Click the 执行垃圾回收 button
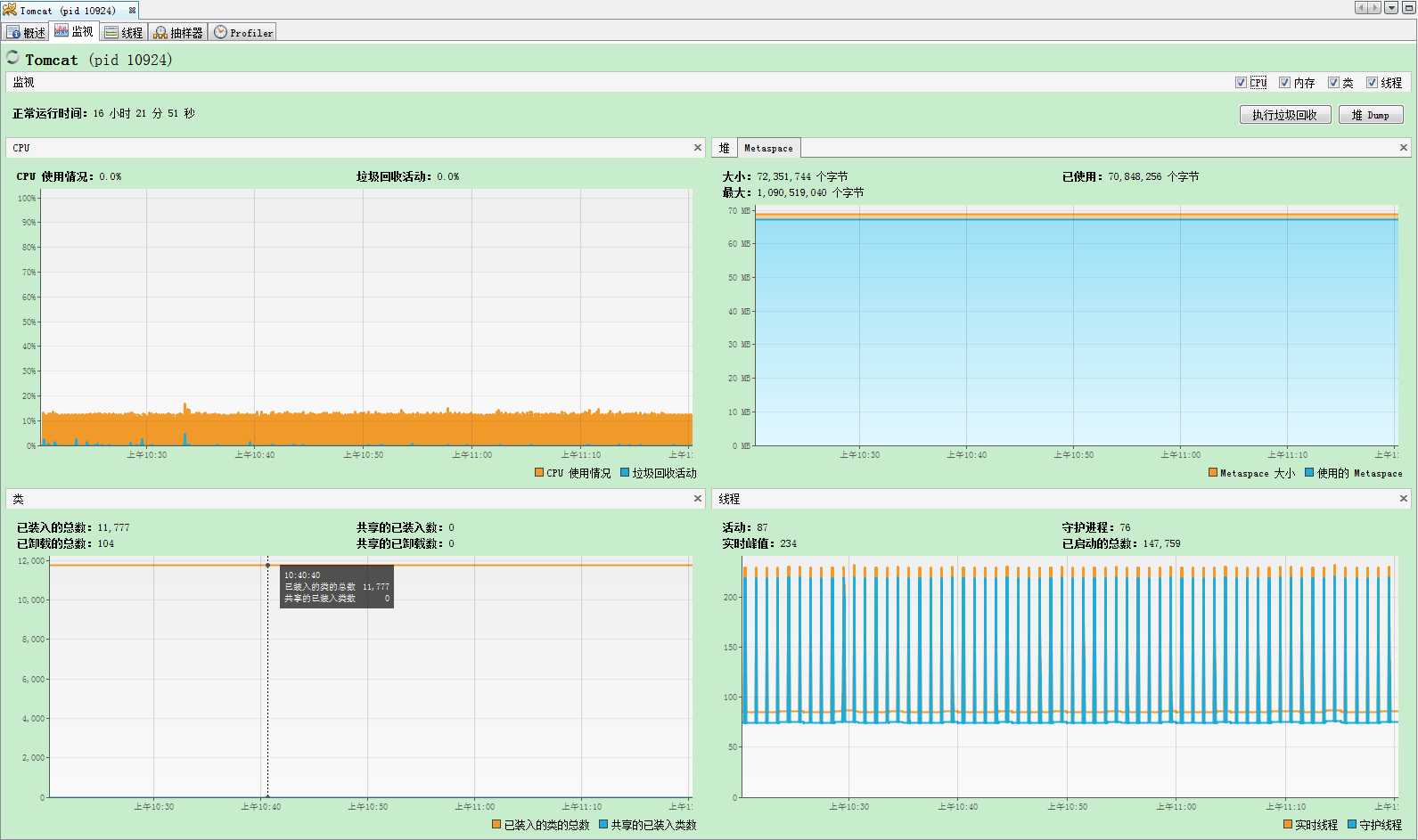Screen dimensions: 1418x840 pyautogui.click(x=1284, y=115)
